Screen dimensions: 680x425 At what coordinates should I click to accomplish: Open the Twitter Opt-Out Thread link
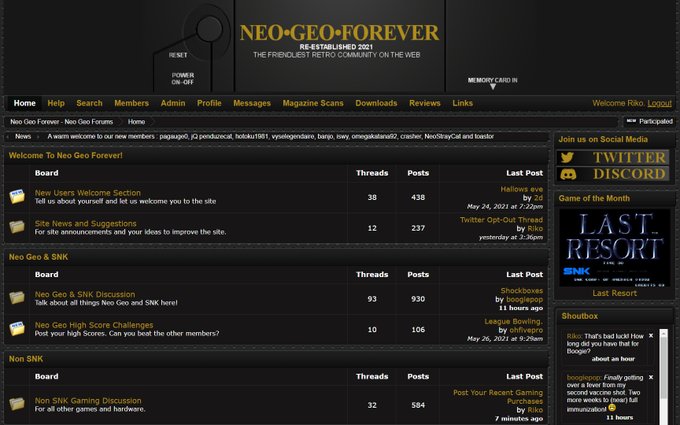501,220
